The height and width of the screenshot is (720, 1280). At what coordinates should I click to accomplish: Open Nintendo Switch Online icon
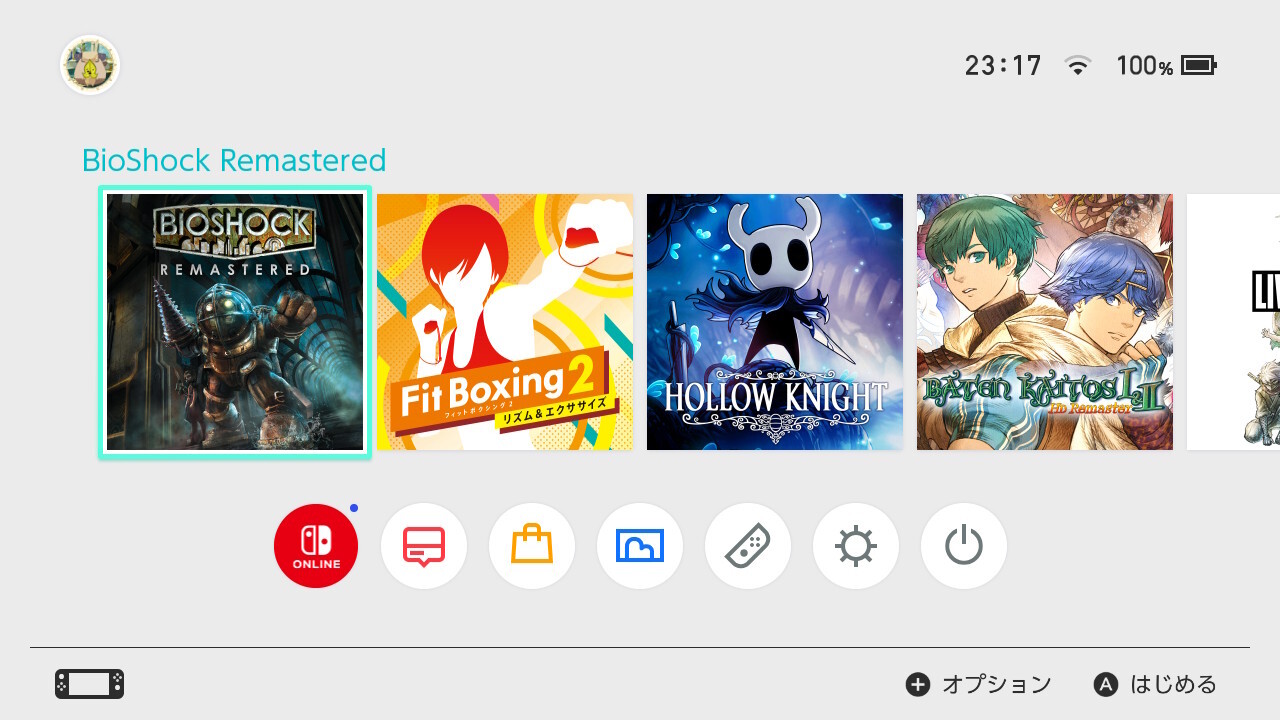pos(316,546)
